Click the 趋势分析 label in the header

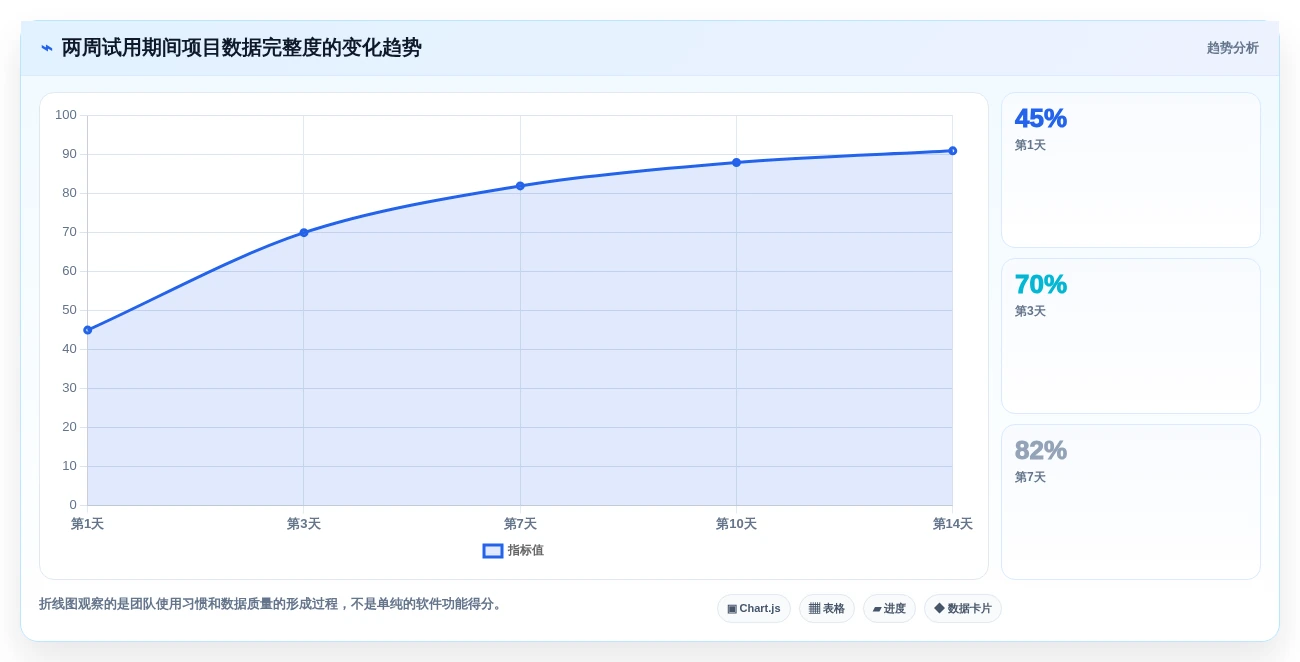[x=1232, y=48]
